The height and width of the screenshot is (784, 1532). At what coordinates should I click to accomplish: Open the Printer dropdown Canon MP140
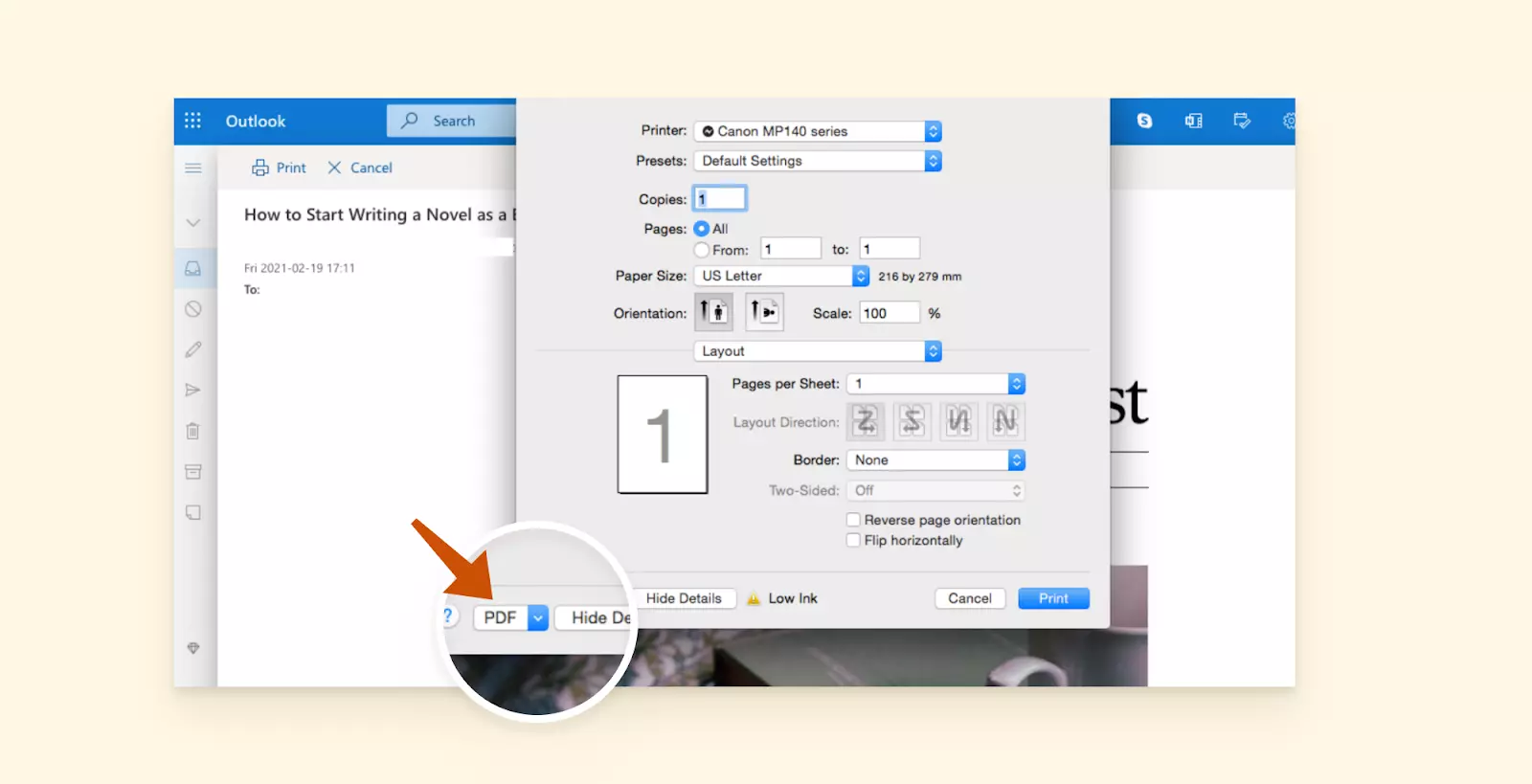pyautogui.click(x=818, y=131)
